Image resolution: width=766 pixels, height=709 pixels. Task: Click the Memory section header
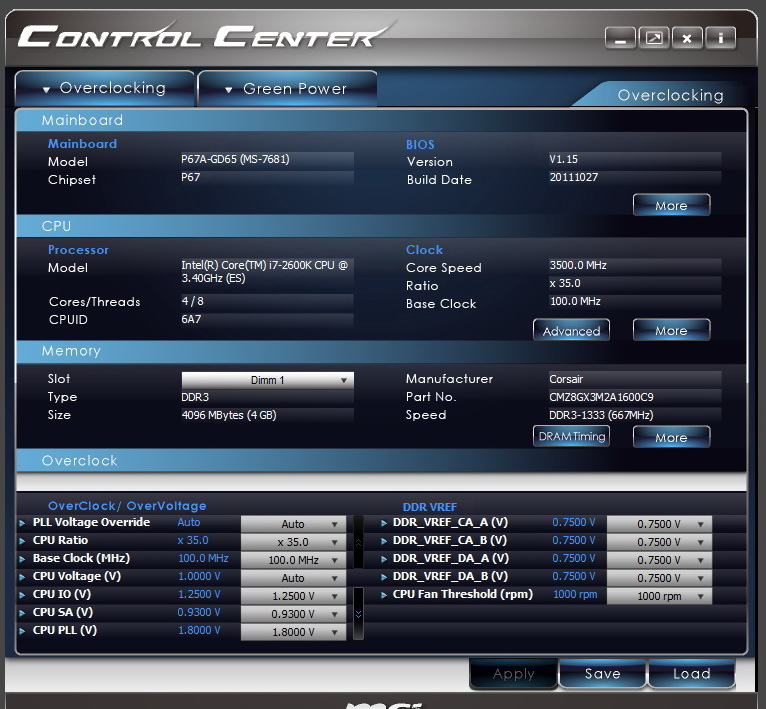[381, 351]
